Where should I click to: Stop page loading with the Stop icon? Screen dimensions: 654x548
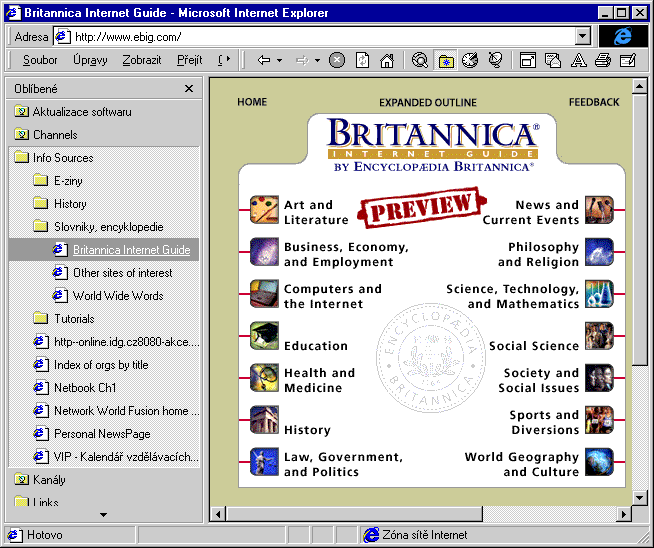coord(337,60)
